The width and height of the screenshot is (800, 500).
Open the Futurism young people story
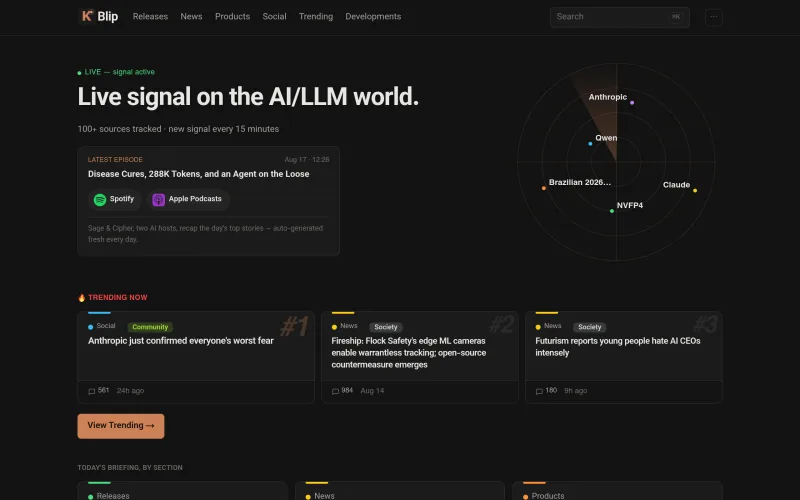click(617, 346)
